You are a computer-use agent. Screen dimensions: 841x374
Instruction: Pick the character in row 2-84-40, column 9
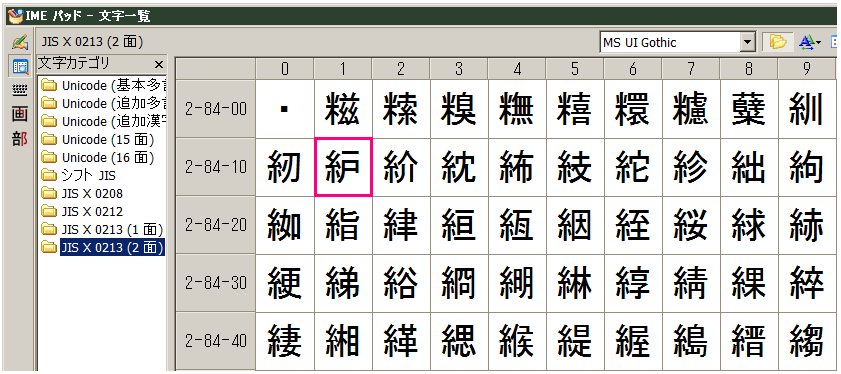pos(807,341)
